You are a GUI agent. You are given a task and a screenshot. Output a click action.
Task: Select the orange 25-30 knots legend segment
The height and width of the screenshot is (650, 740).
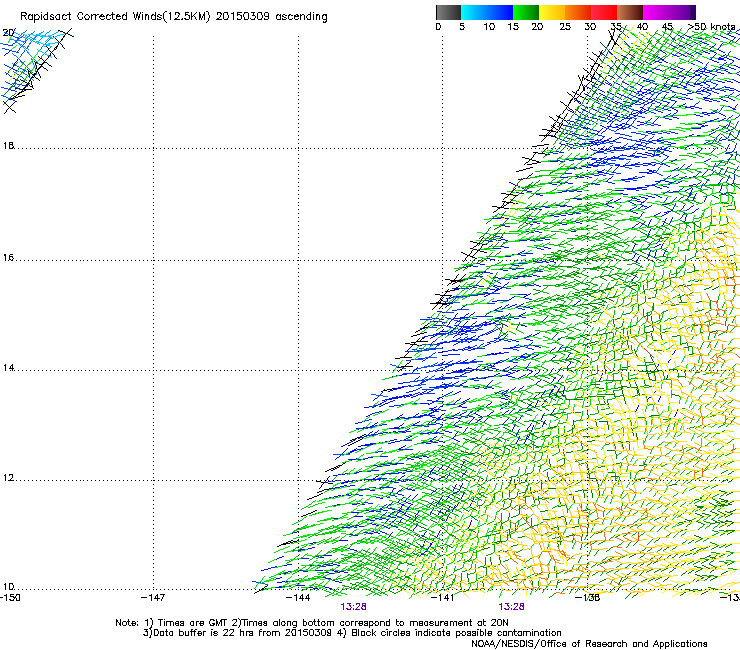578,12
